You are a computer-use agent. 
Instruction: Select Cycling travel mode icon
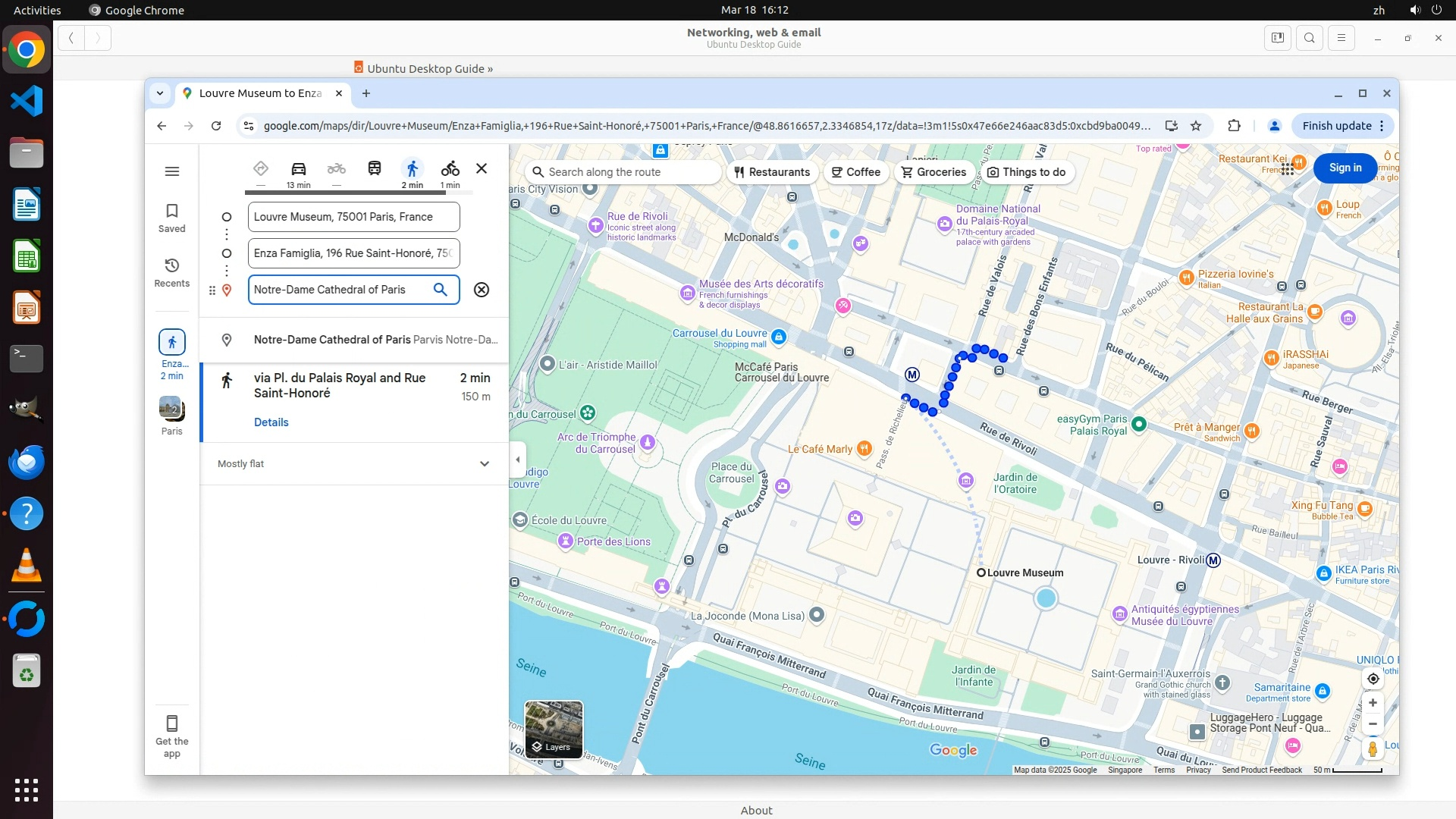click(450, 168)
